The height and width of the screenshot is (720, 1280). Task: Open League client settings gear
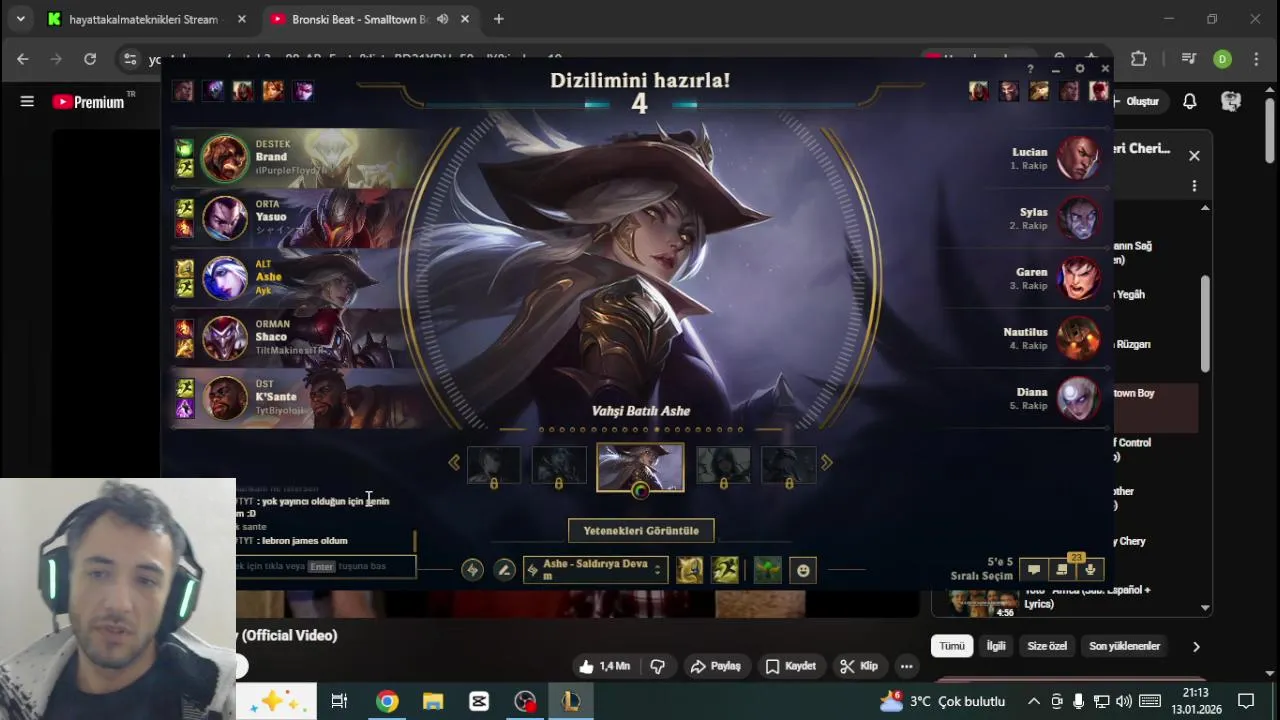pyautogui.click(x=1080, y=69)
